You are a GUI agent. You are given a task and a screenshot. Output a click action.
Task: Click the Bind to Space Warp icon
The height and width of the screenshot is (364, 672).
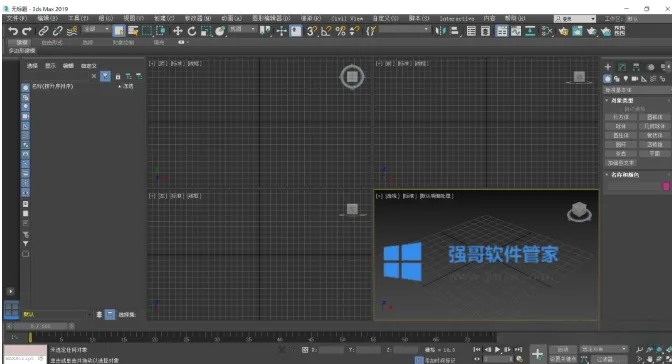[72, 31]
